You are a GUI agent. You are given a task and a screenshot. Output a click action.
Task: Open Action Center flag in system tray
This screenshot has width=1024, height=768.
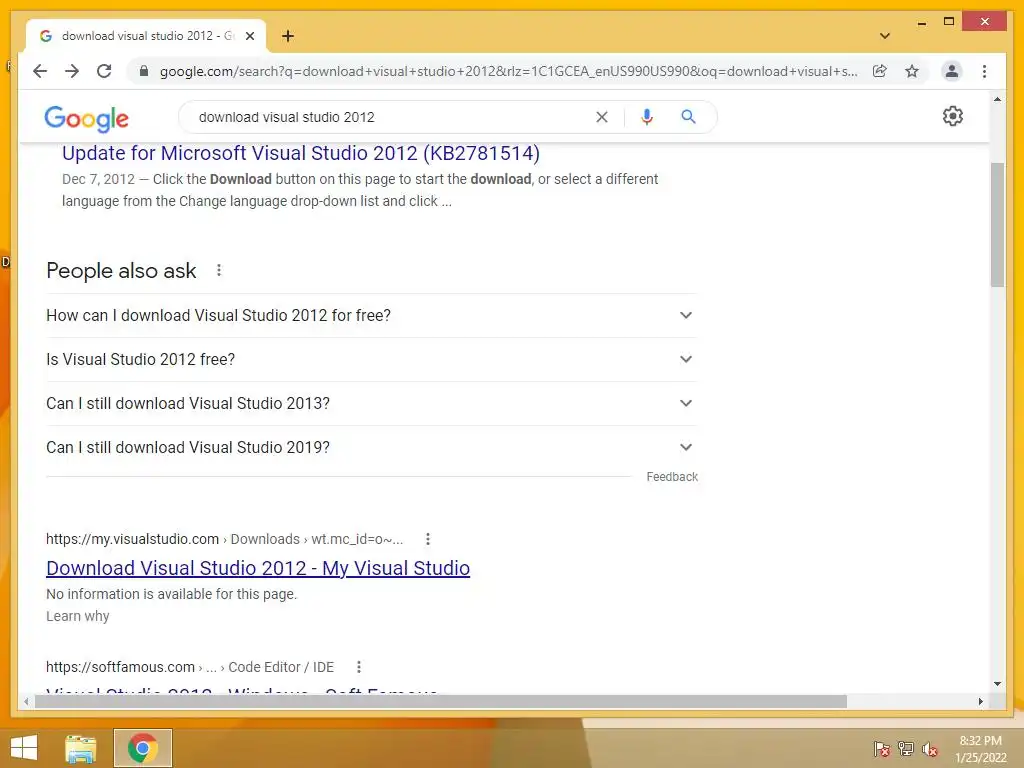882,749
